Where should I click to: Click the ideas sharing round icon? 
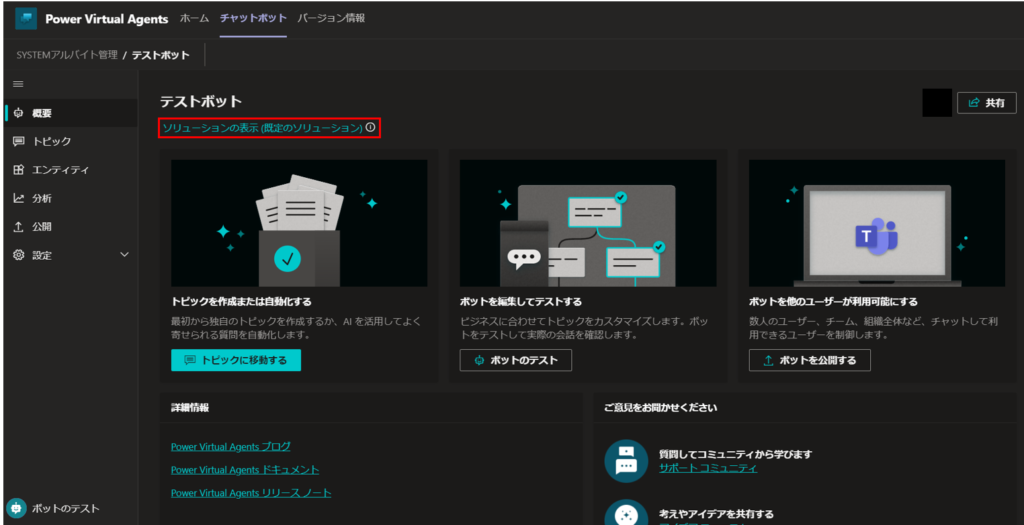pyautogui.click(x=626, y=513)
